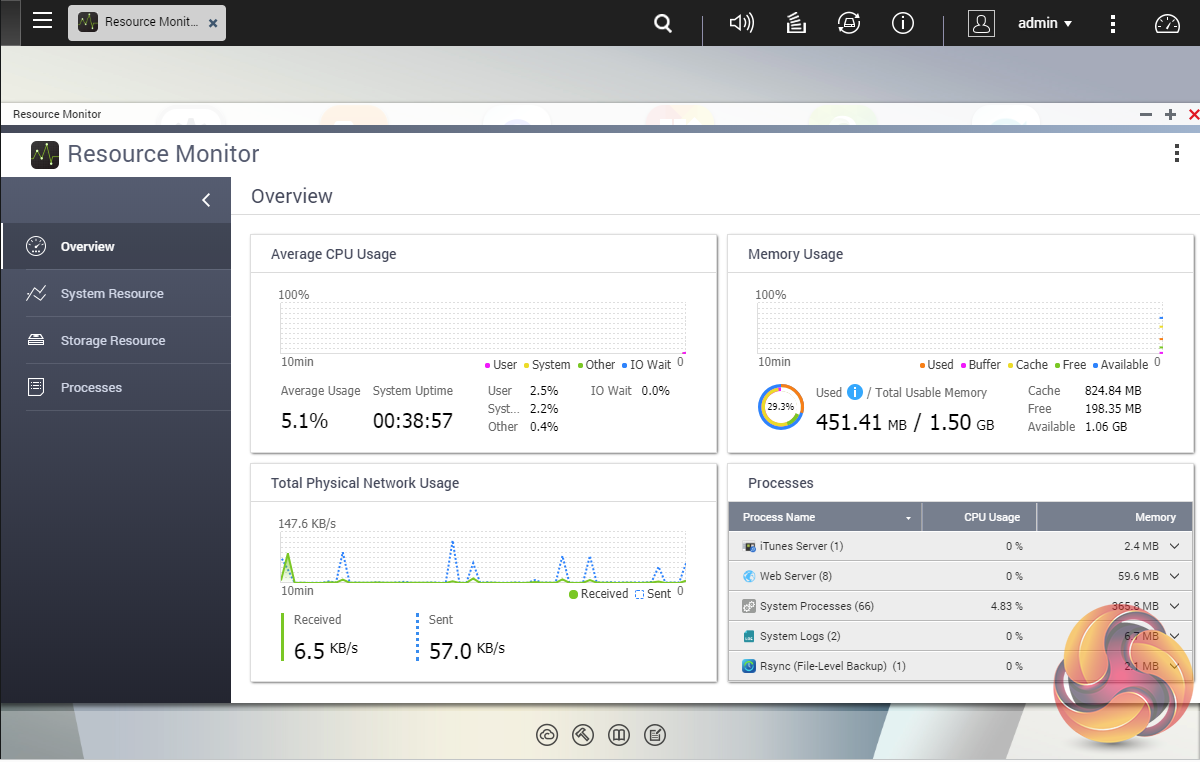The width and height of the screenshot is (1200, 762).
Task: Click the info icon beside Used memory
Action: tap(855, 392)
